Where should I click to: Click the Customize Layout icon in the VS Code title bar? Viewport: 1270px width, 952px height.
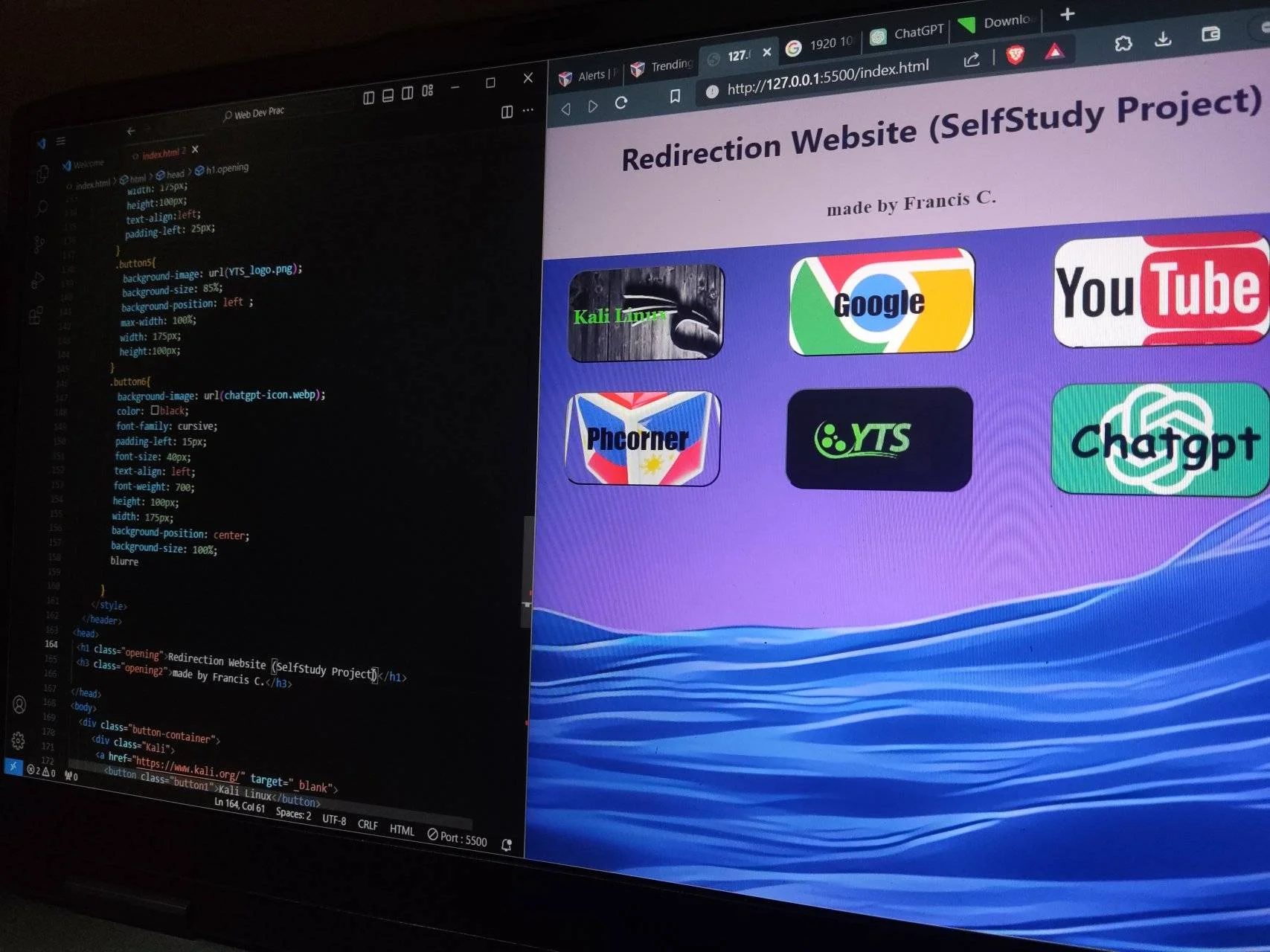point(427,91)
